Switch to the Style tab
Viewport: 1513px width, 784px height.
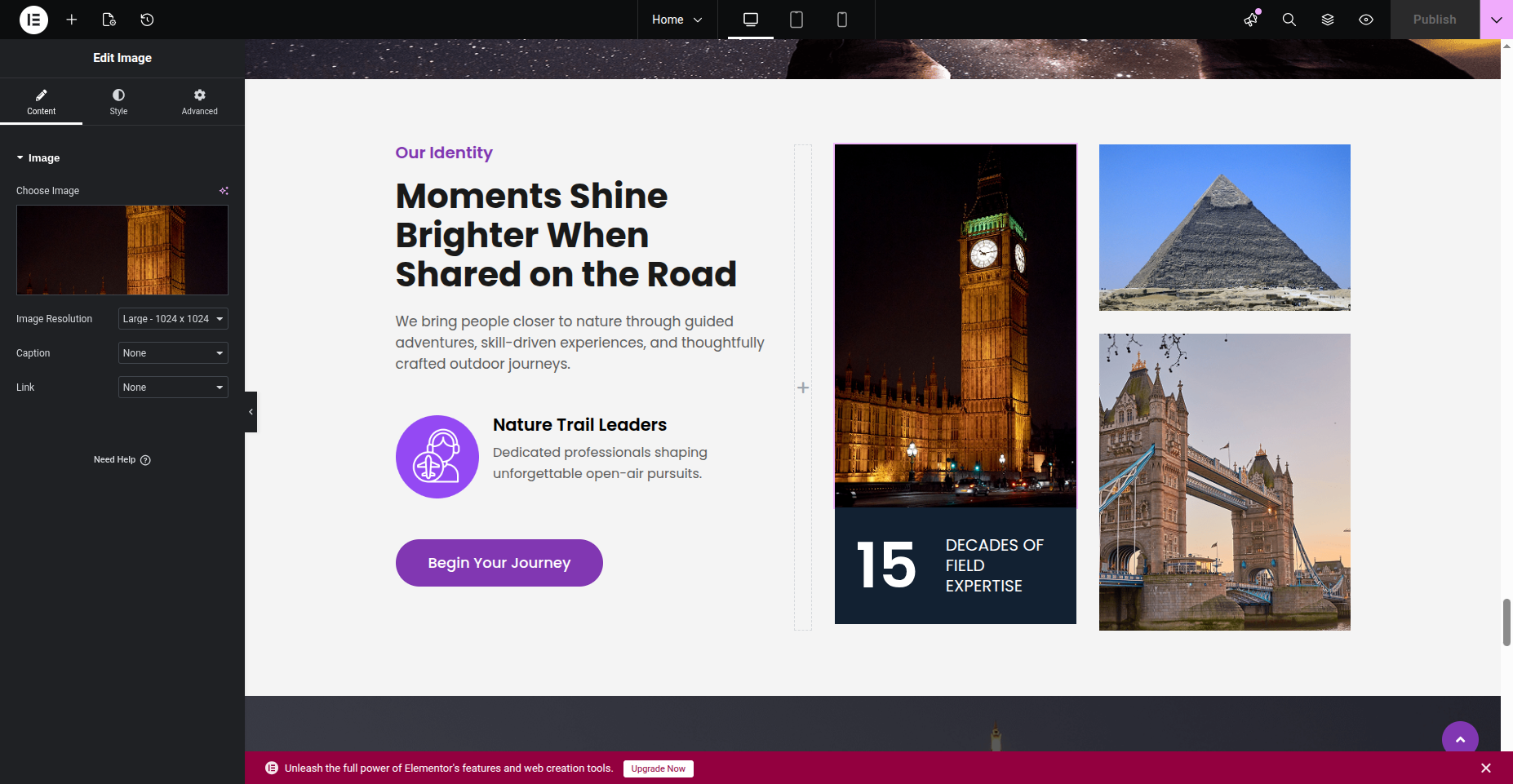pyautogui.click(x=118, y=102)
